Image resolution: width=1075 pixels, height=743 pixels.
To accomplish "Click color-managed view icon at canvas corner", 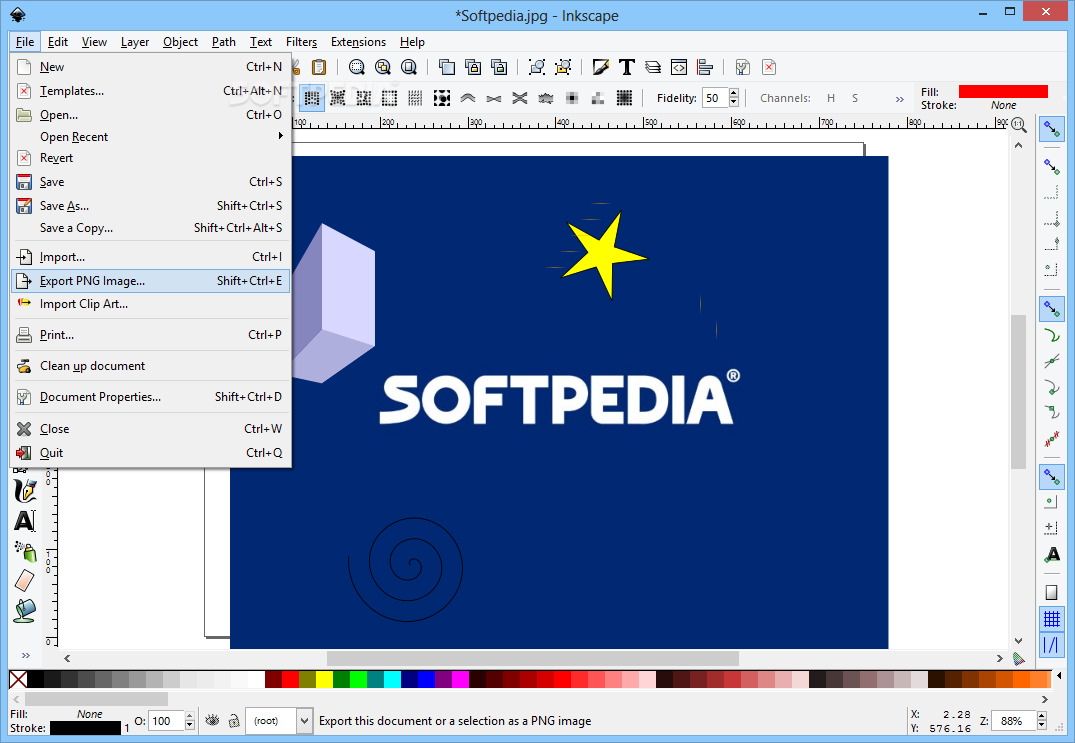I will pyautogui.click(x=1019, y=659).
